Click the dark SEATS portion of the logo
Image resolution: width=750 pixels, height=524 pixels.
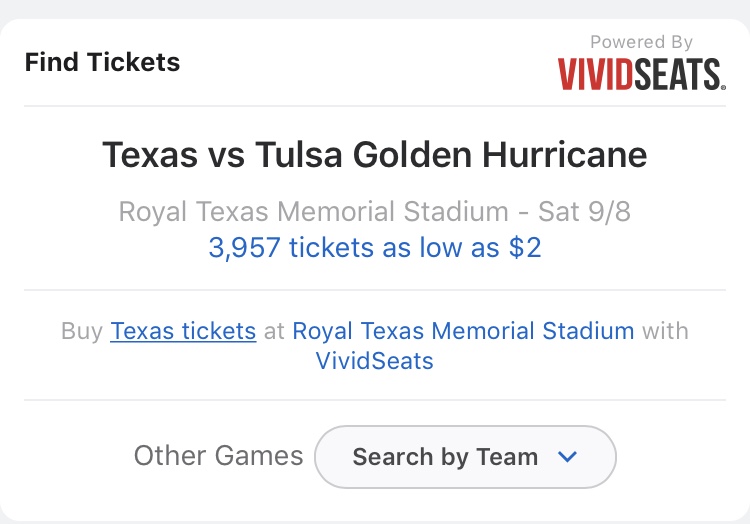678,74
